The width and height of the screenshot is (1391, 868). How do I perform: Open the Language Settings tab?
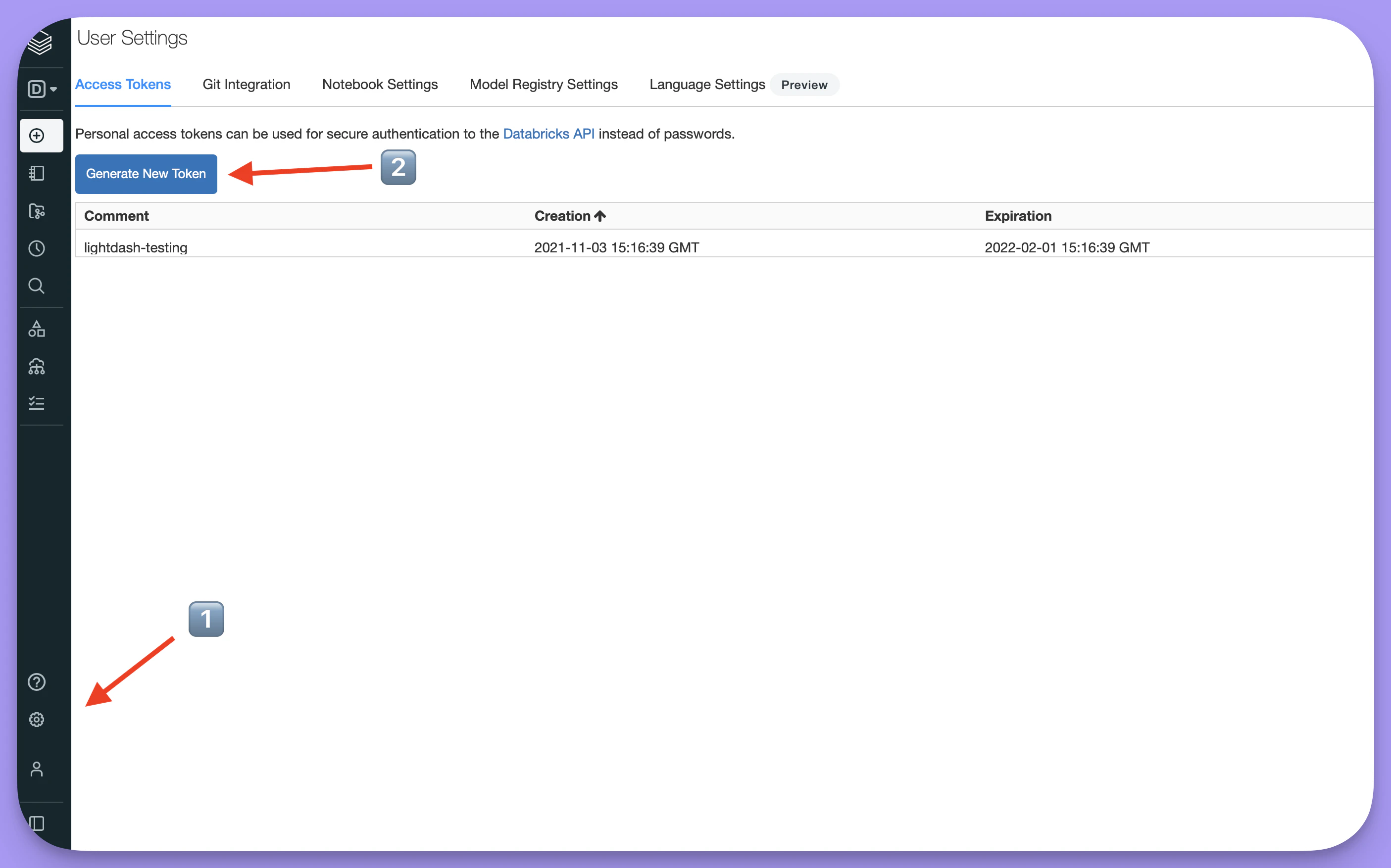pyautogui.click(x=707, y=85)
